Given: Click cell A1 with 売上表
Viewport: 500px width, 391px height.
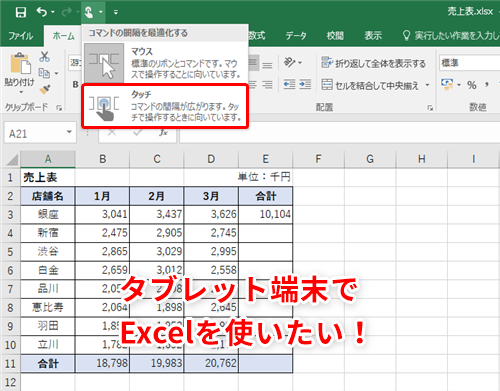Looking at the screenshot, I should (x=48, y=177).
